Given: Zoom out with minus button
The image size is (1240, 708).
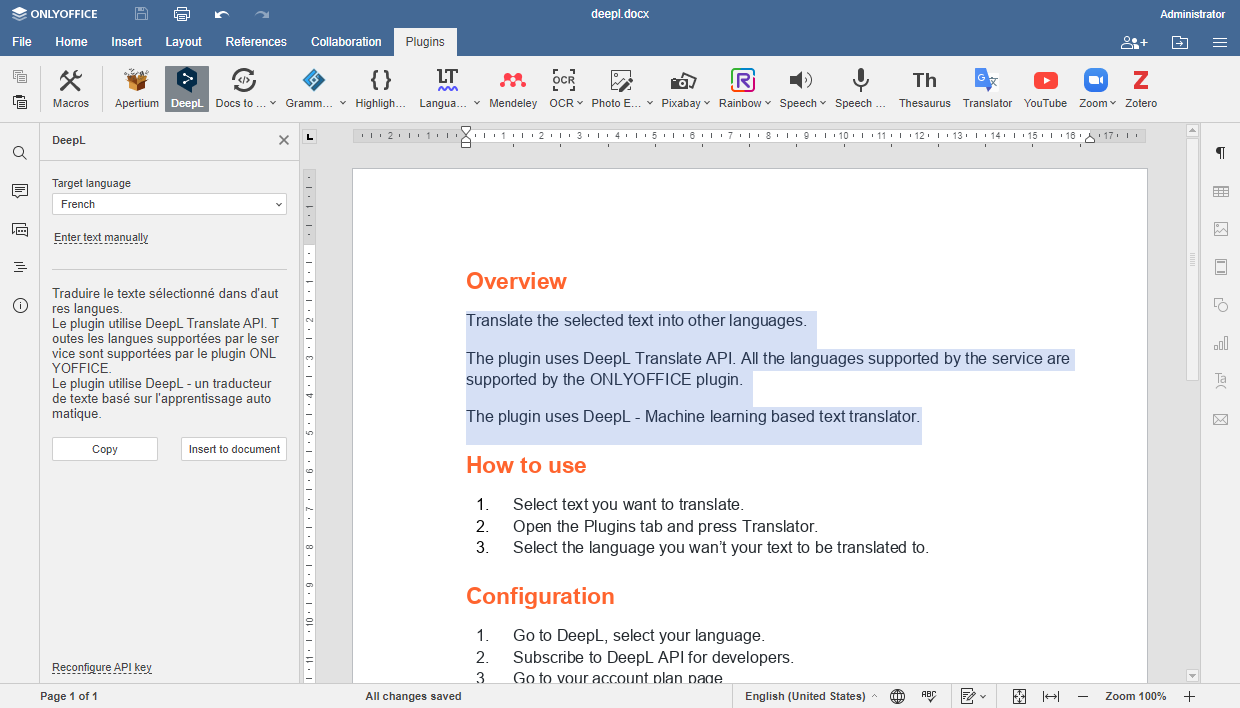Looking at the screenshot, I should [1083, 696].
